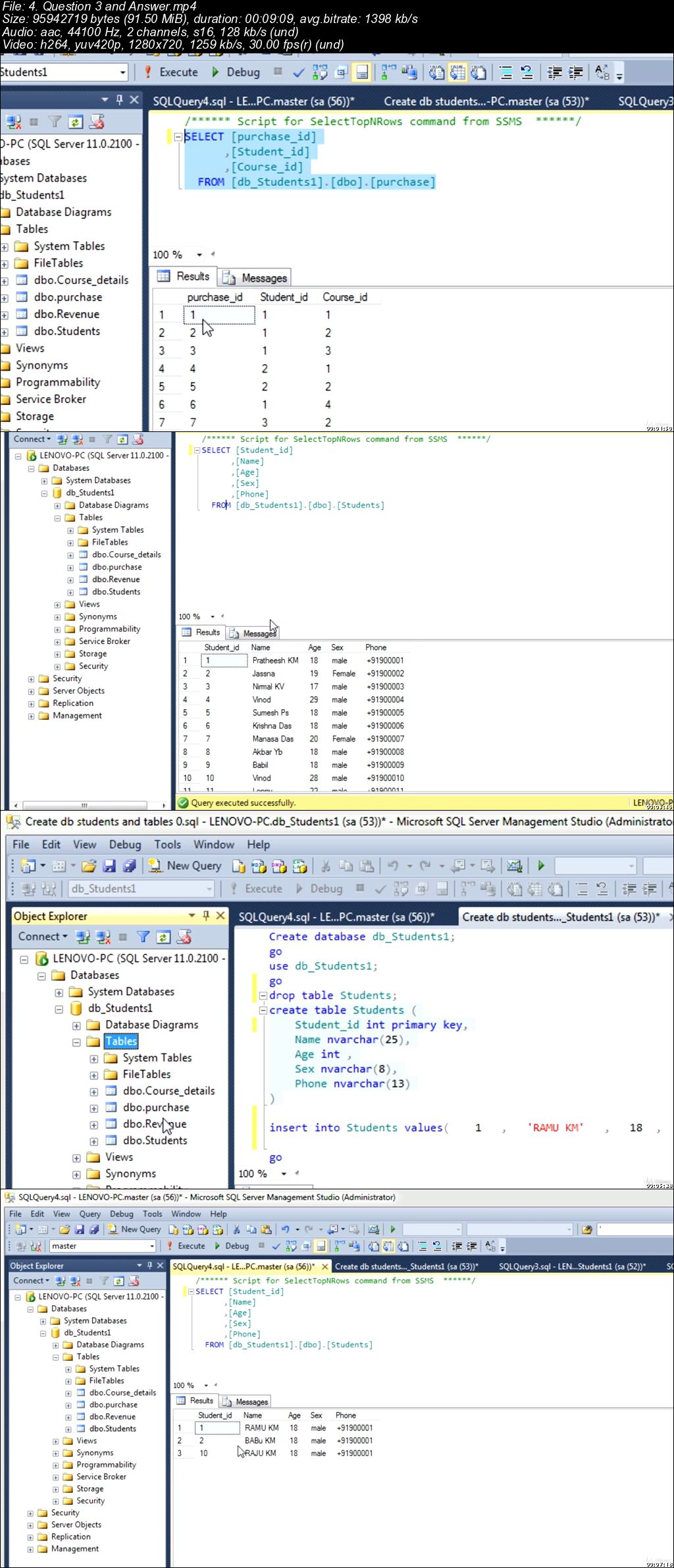This screenshot has height=1568, width=674.
Task: Select Results to File above the purchase query
Action: 479,72
